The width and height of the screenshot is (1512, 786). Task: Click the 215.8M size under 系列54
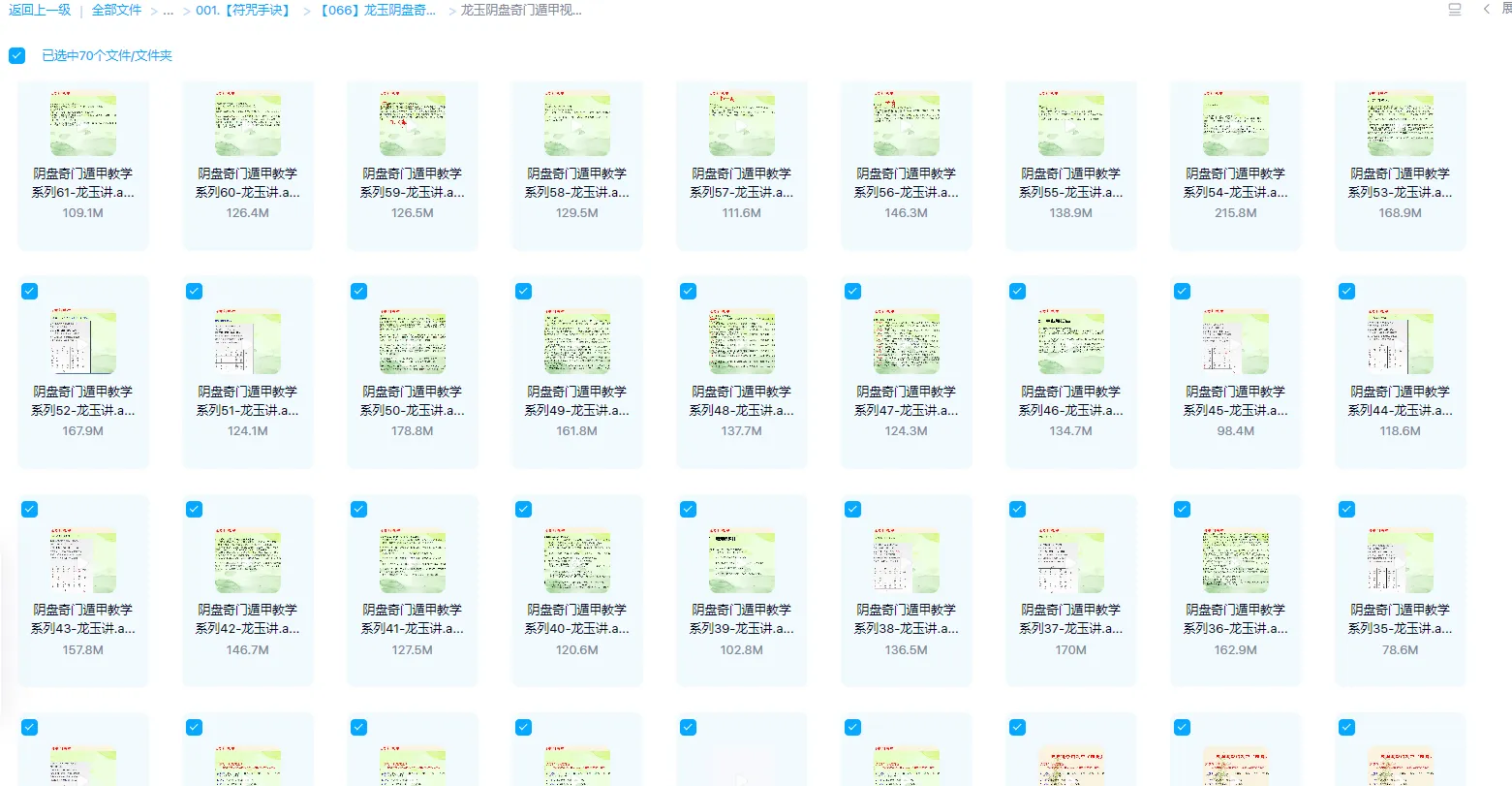[x=1236, y=212]
